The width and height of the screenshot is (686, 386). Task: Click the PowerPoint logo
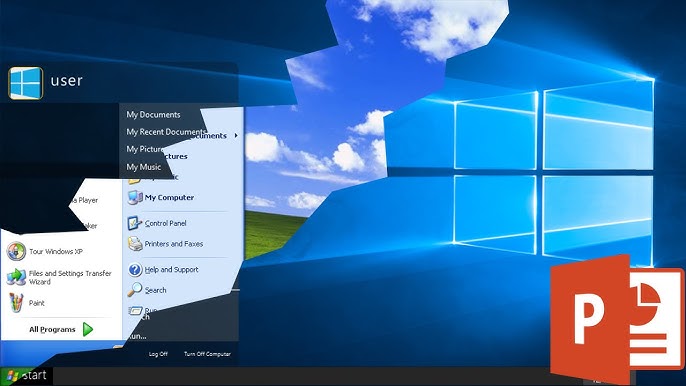tap(617, 319)
